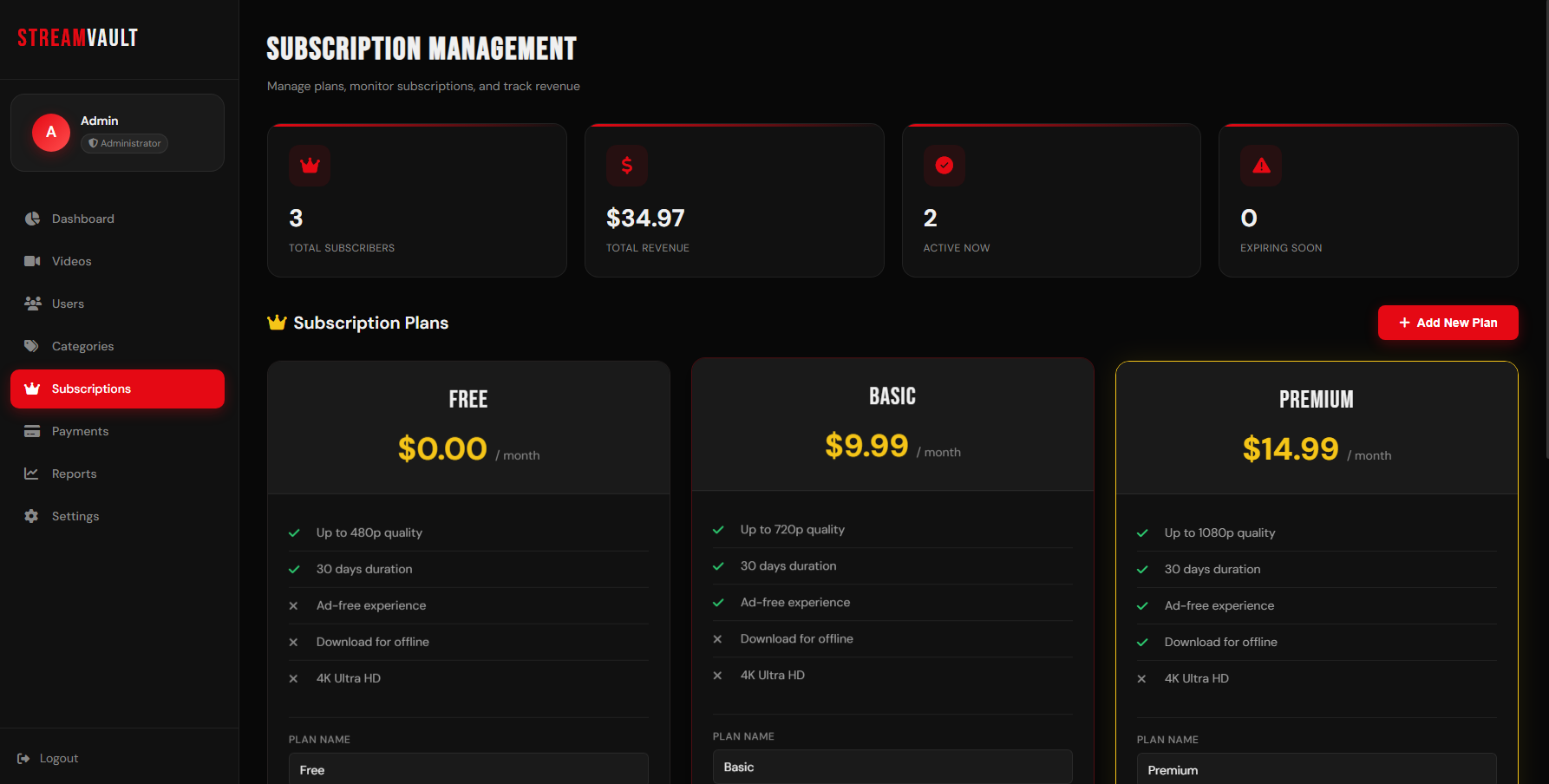Screen dimensions: 1549x784
Task: Edit the Premium plan name field
Action: coord(1317,769)
